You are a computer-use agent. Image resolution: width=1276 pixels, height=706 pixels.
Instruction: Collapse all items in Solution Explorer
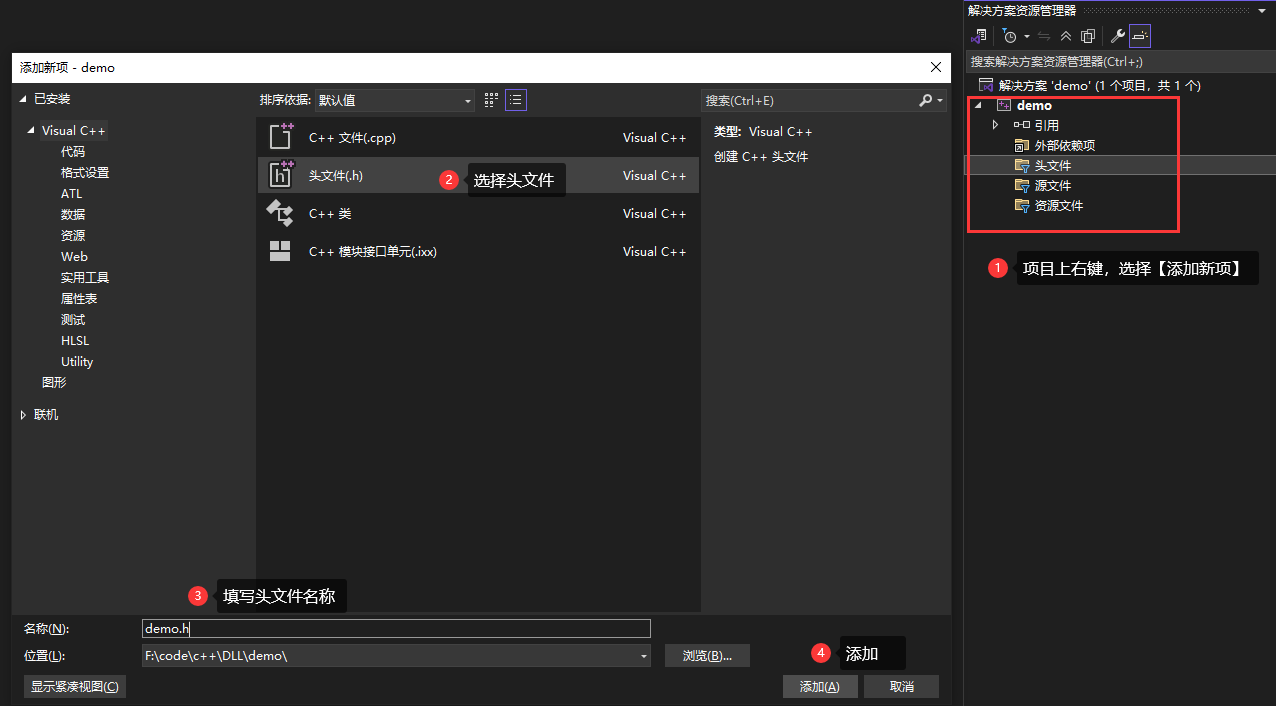pyautogui.click(x=1066, y=36)
